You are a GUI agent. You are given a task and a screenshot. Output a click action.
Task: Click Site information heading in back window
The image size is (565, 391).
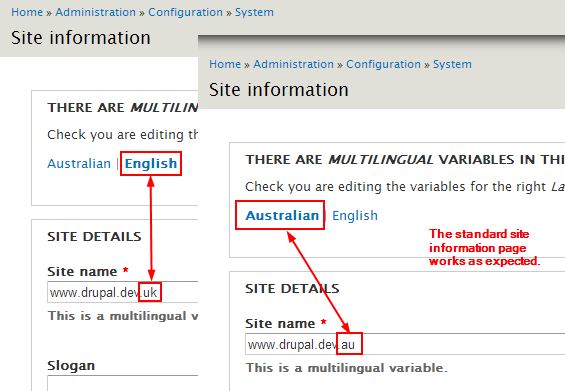click(81, 38)
